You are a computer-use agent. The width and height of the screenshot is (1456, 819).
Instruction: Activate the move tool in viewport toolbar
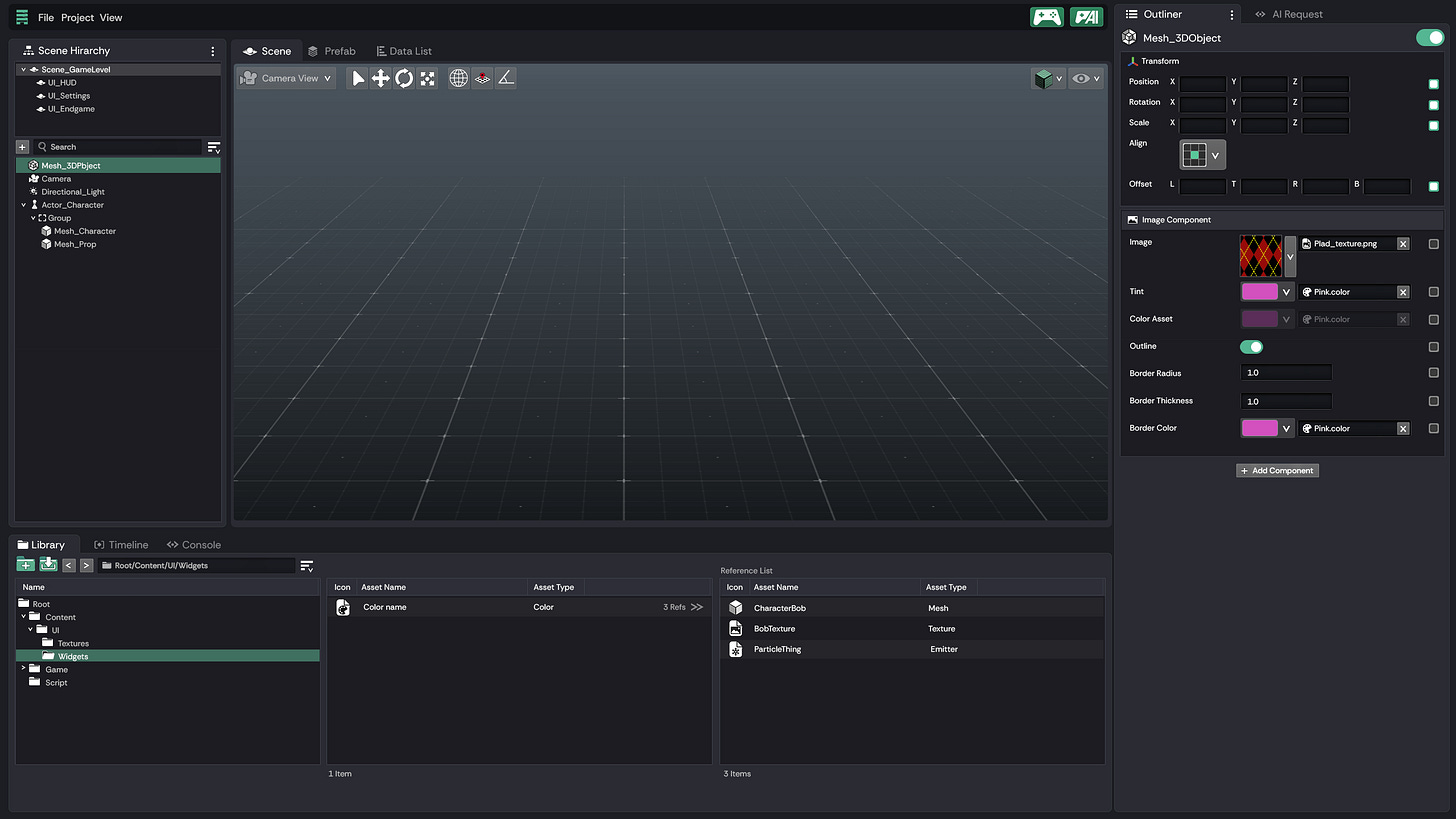tap(381, 78)
